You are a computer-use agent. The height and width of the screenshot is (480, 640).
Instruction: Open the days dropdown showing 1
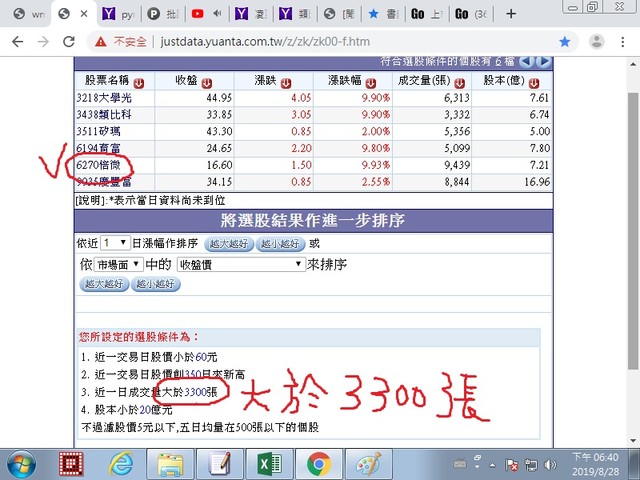115,243
